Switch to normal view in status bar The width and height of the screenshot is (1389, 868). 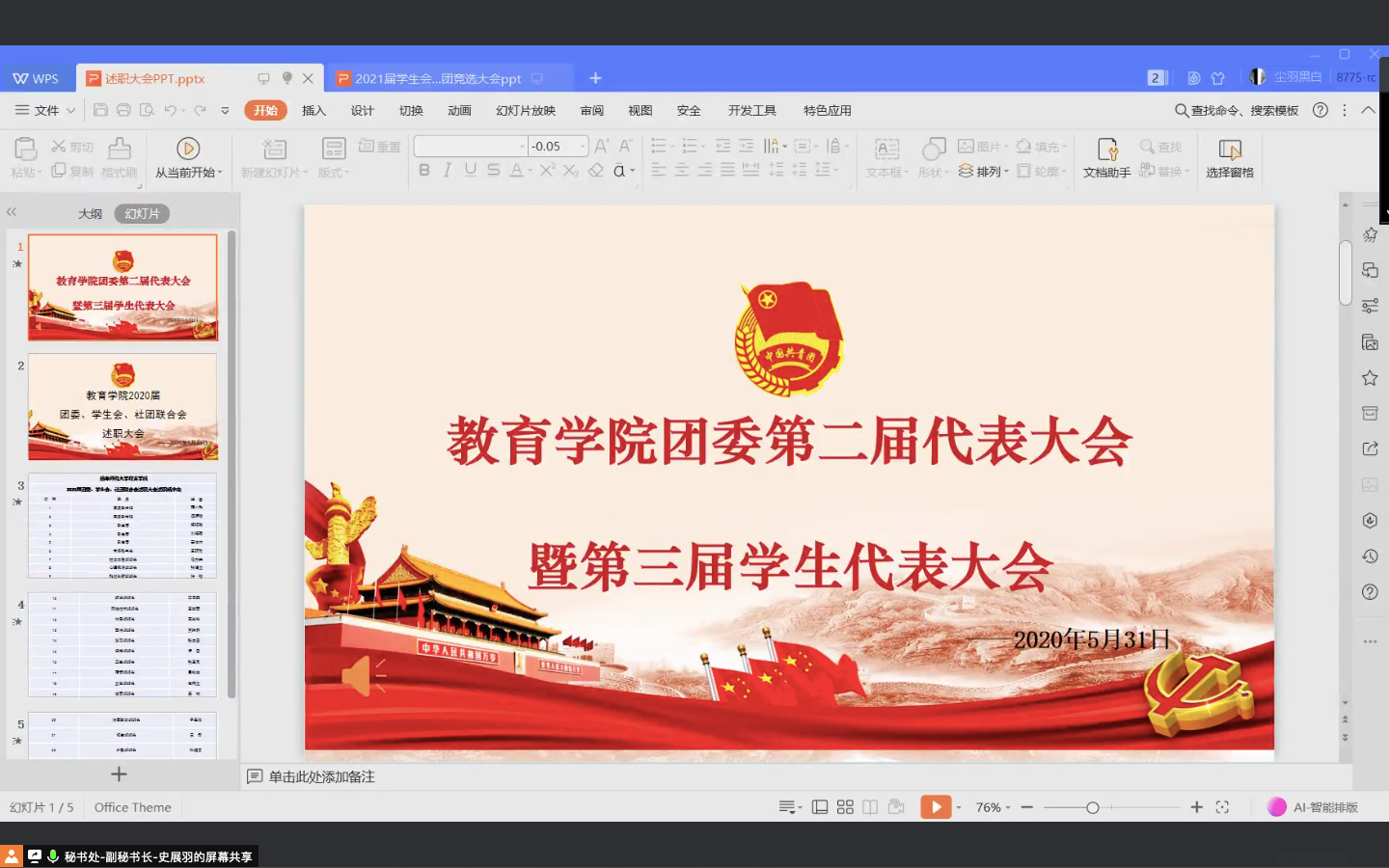820,807
